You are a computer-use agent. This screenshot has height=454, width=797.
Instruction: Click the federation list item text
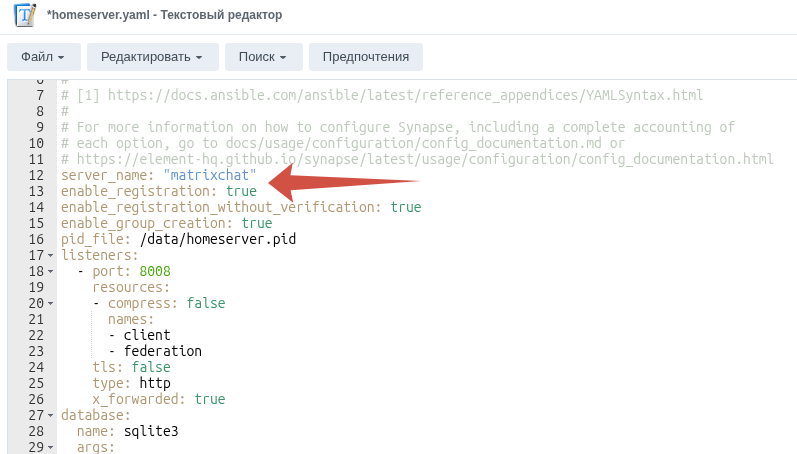(x=162, y=352)
